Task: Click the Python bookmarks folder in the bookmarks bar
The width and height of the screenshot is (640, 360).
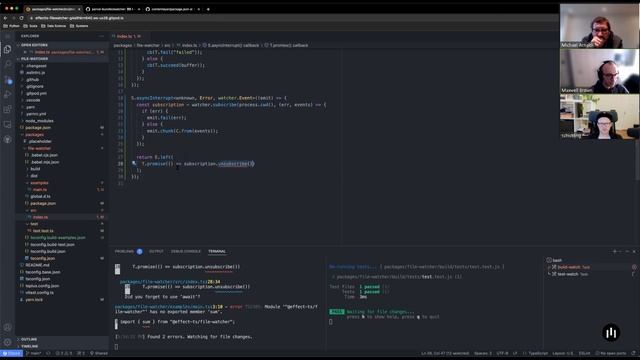Action: [x=11, y=26]
